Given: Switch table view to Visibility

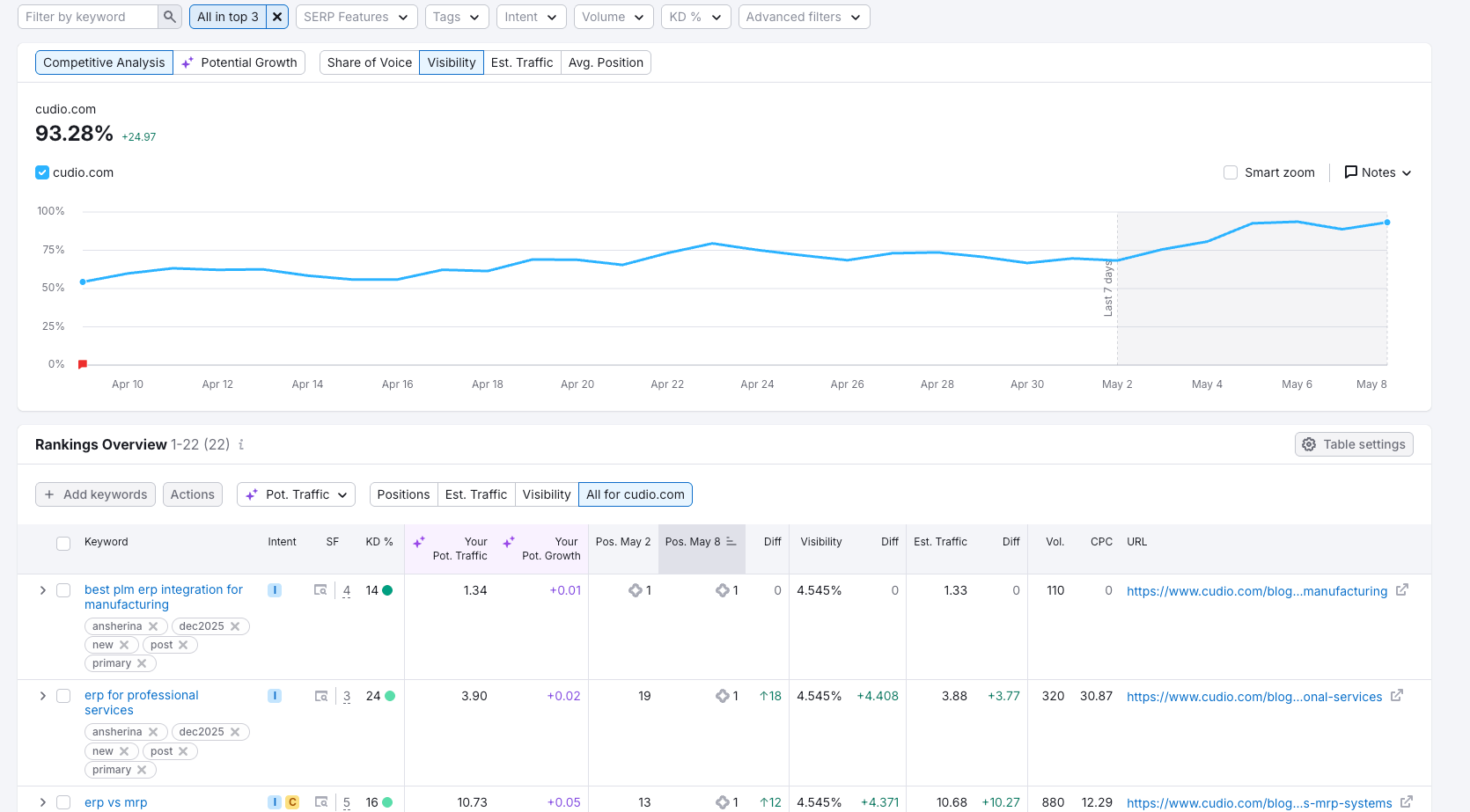Looking at the screenshot, I should point(547,494).
